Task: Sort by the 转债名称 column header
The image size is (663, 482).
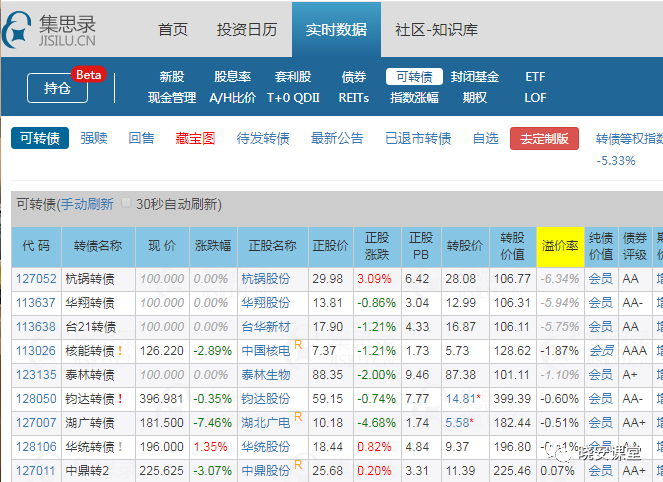Action: point(98,246)
